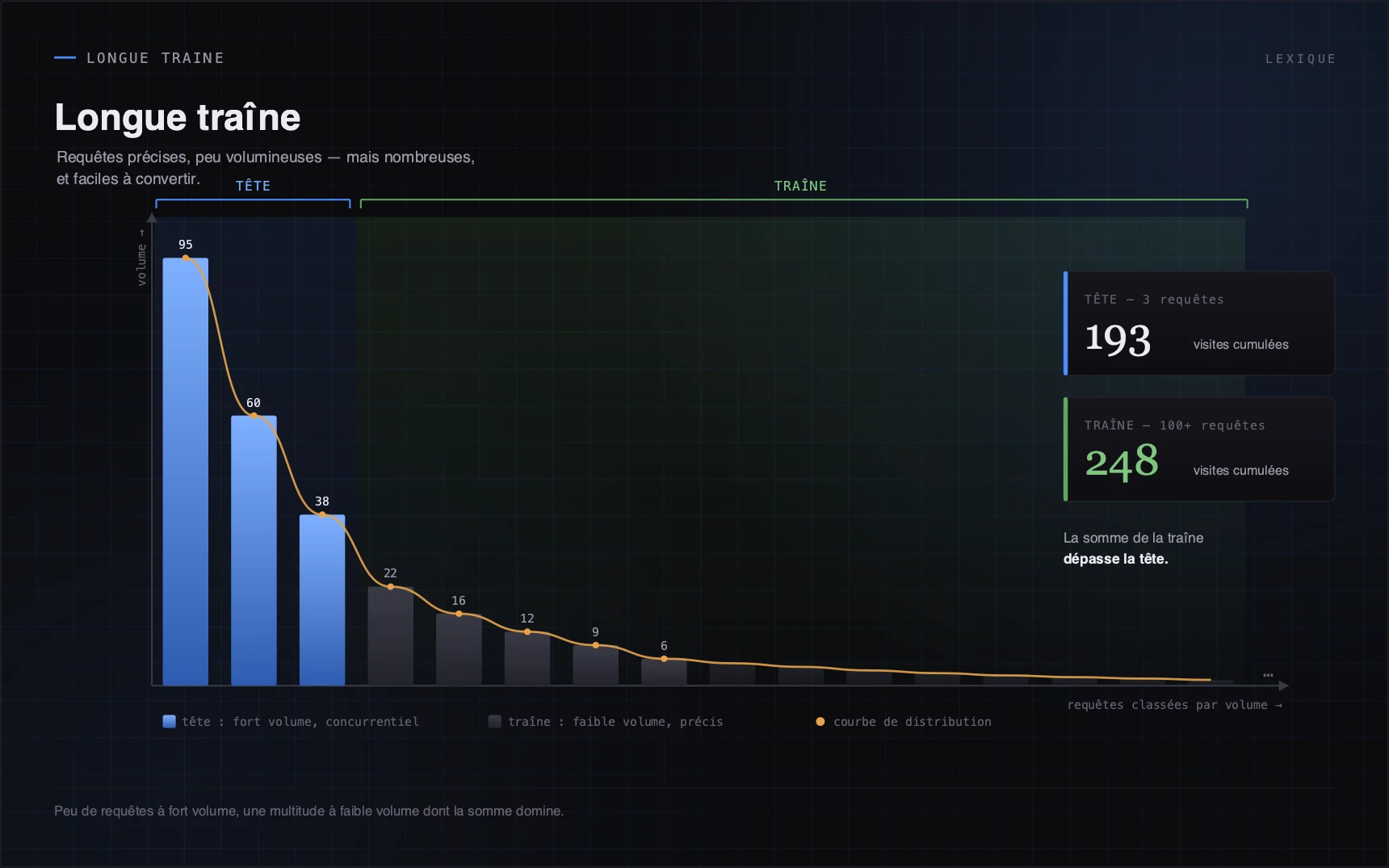Click the ellipsis at chart end
Viewport: 1389px width, 868px height.
[1268, 675]
